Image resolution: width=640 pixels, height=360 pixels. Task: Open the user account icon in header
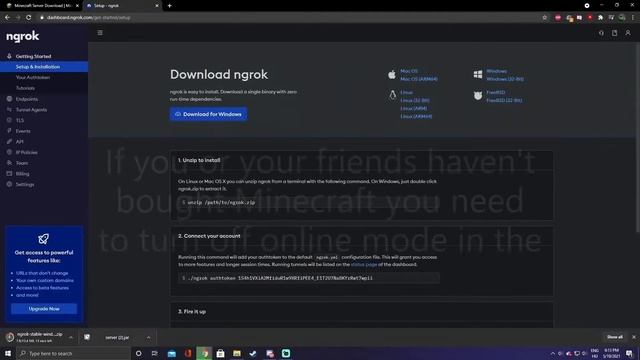point(628,33)
